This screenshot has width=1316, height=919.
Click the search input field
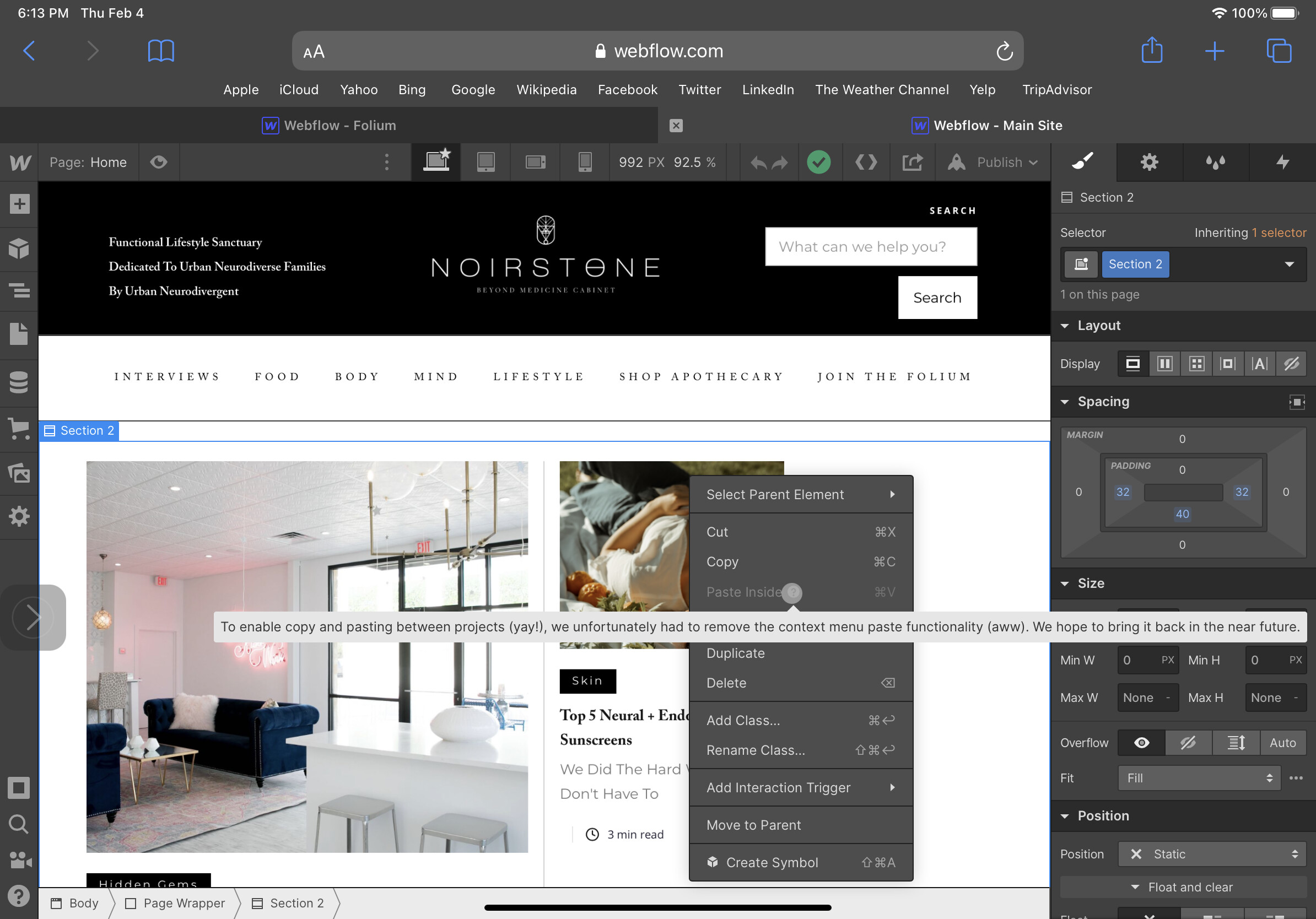(871, 246)
